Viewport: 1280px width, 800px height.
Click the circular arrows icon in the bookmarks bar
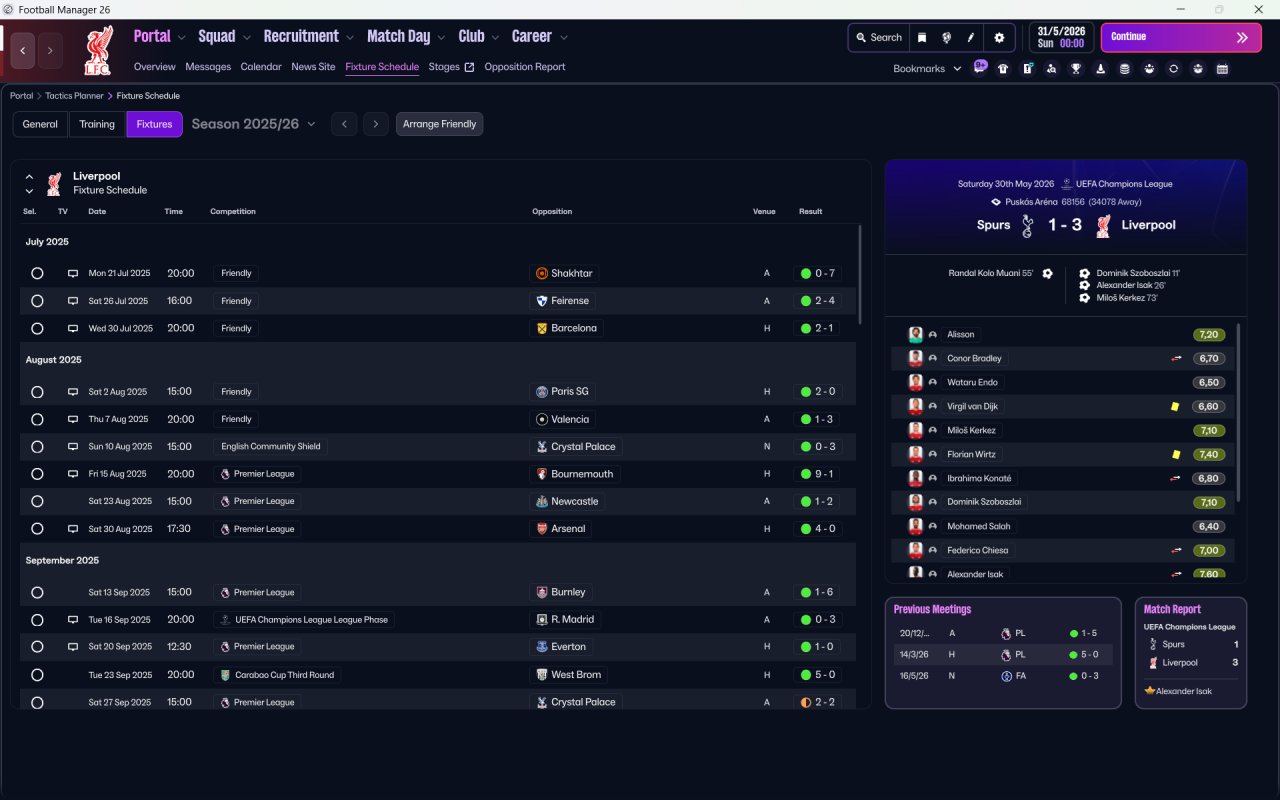coord(1174,69)
